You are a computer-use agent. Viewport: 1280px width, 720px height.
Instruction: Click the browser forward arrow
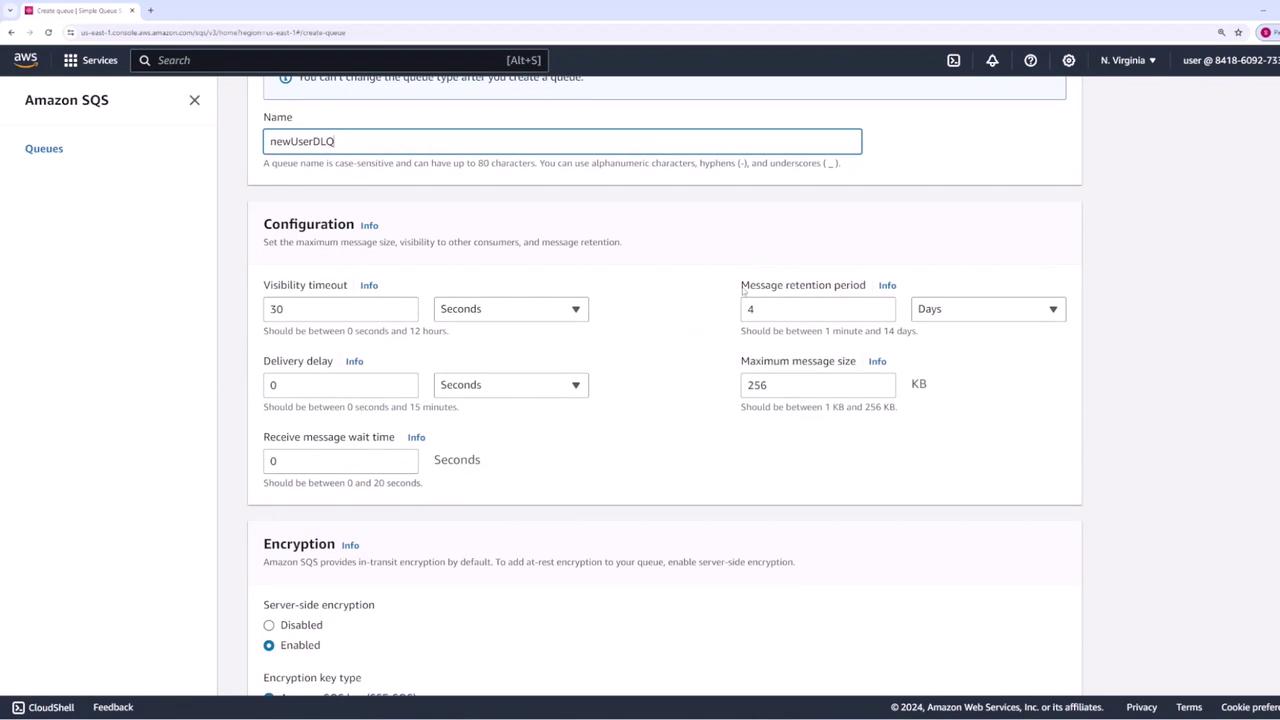pyautogui.click(x=29, y=32)
